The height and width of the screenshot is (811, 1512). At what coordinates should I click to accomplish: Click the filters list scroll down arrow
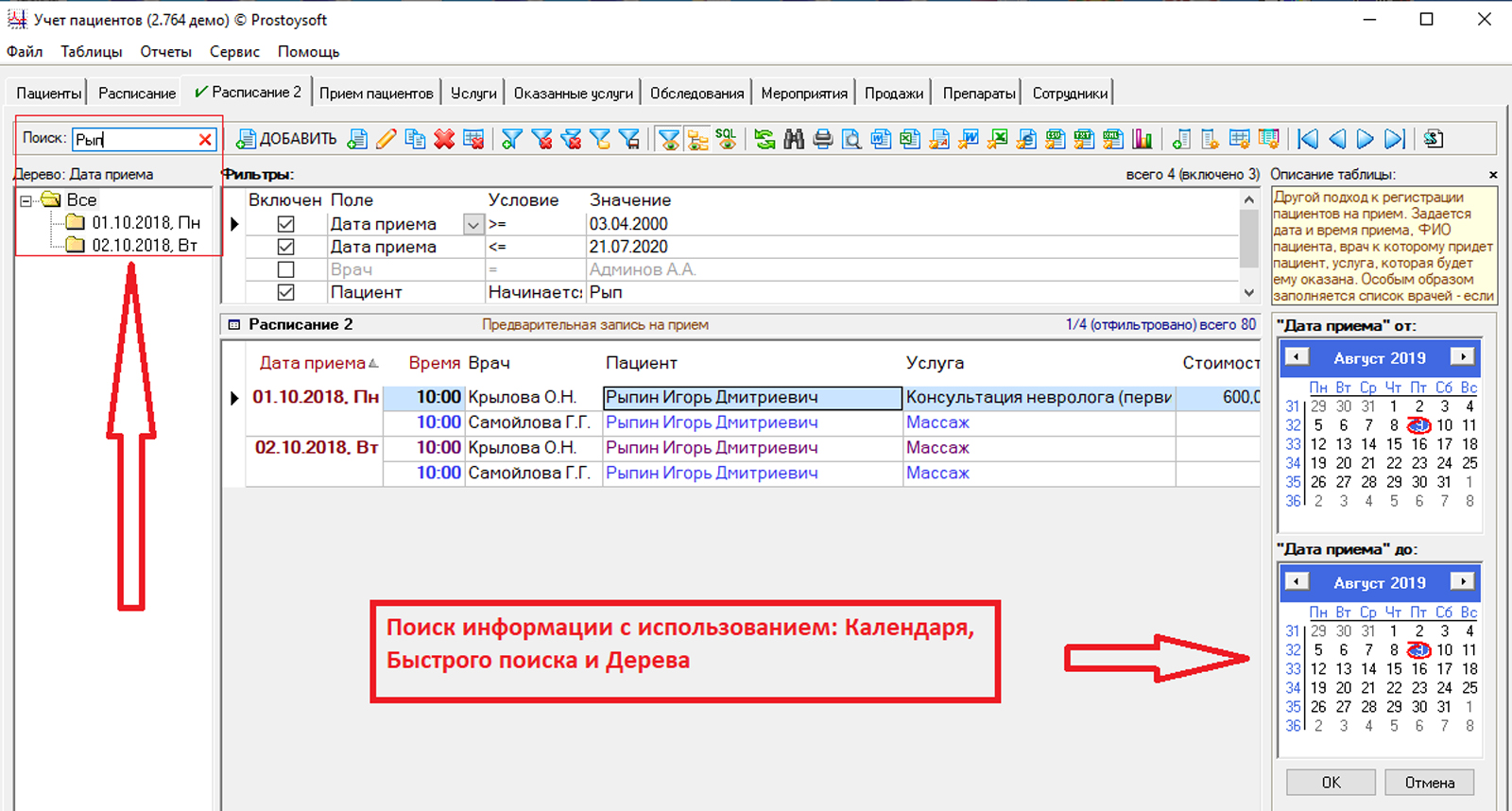pos(1249,293)
